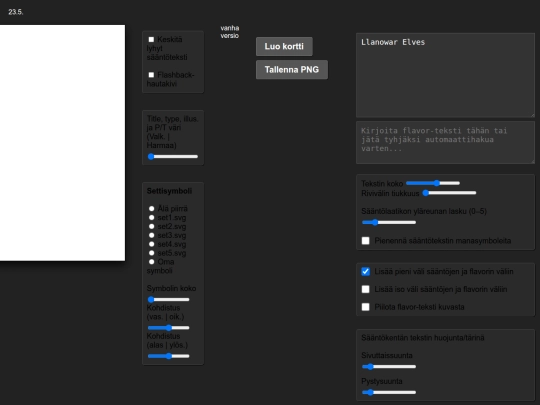The image size is (540, 405).
Task: Adjust the Title, type, illus. color slider
Action: click(173, 156)
